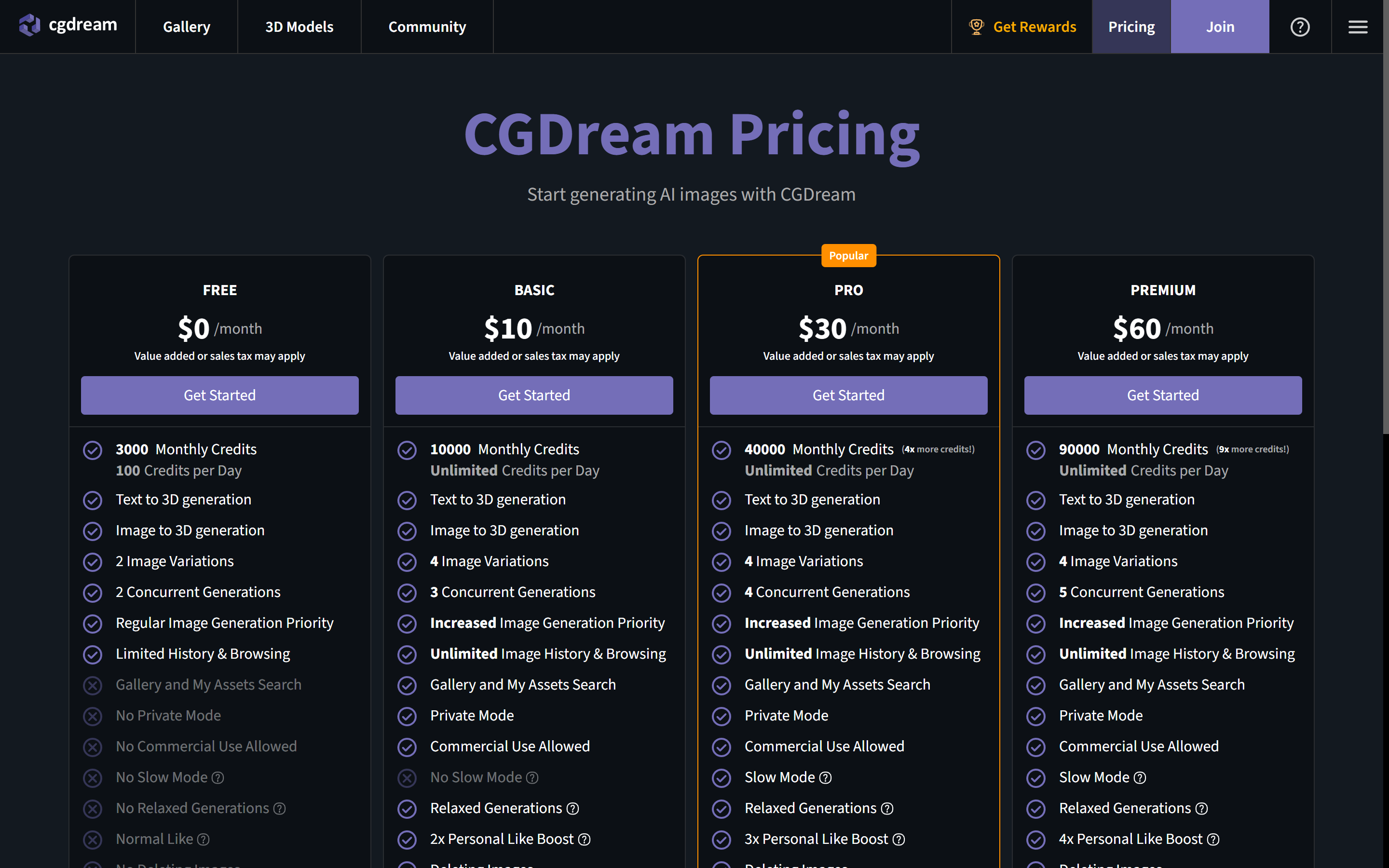Select the Pricing nav item
The image size is (1389, 868).
(x=1131, y=27)
